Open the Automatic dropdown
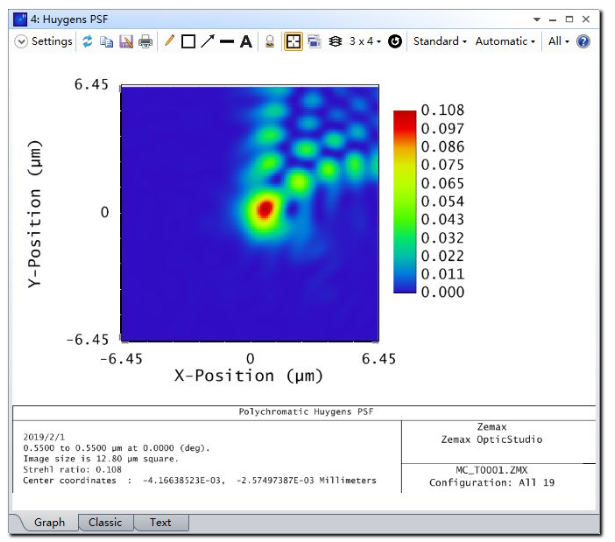Viewport: 615px width, 542px height. pos(504,42)
